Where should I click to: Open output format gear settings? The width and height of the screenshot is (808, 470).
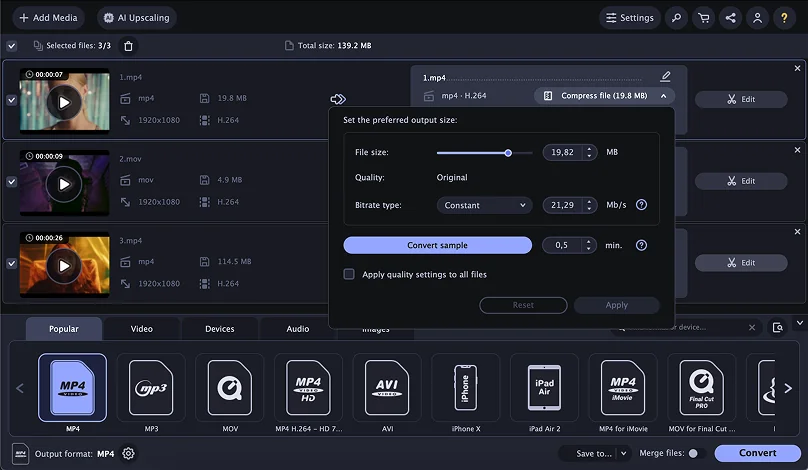[x=128, y=454]
